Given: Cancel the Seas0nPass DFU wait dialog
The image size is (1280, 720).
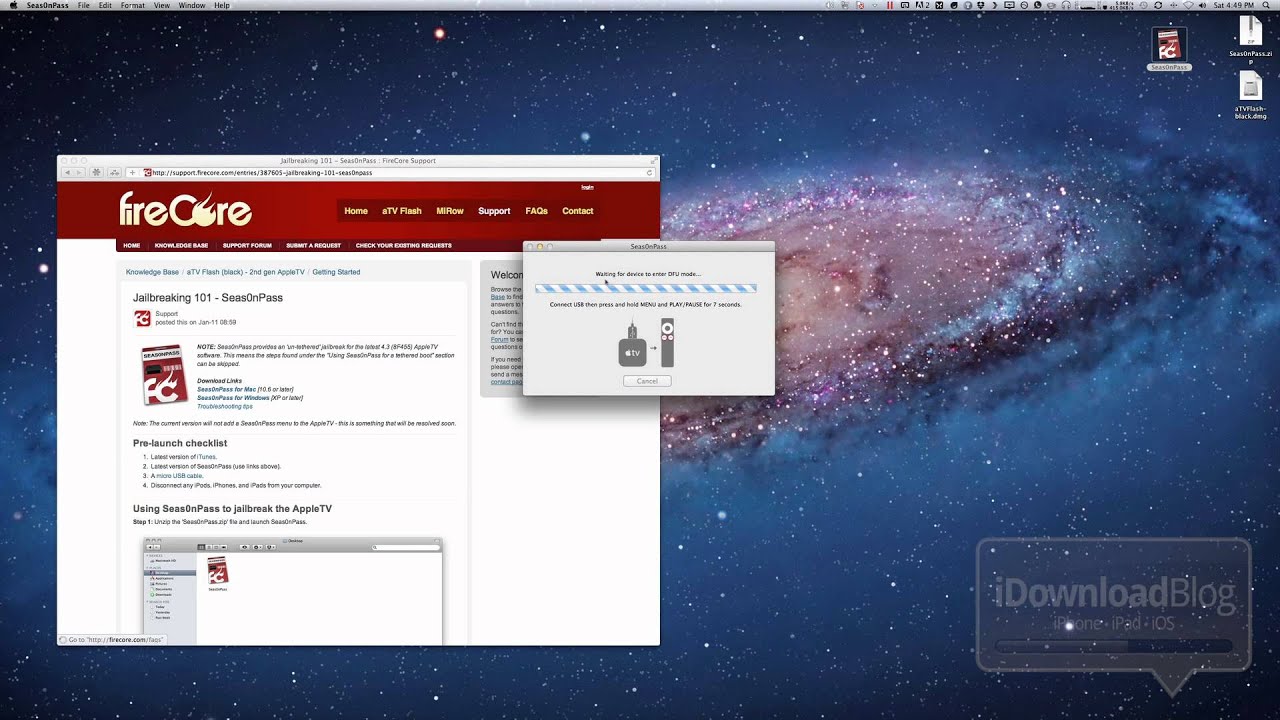Looking at the screenshot, I should [x=647, y=381].
